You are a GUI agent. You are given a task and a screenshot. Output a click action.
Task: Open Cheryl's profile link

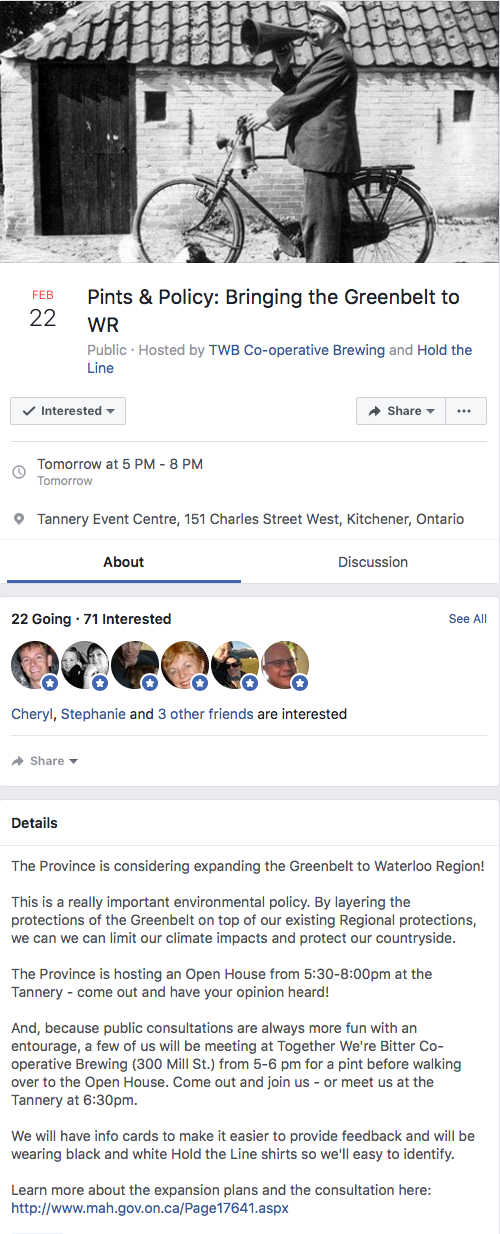tap(34, 714)
